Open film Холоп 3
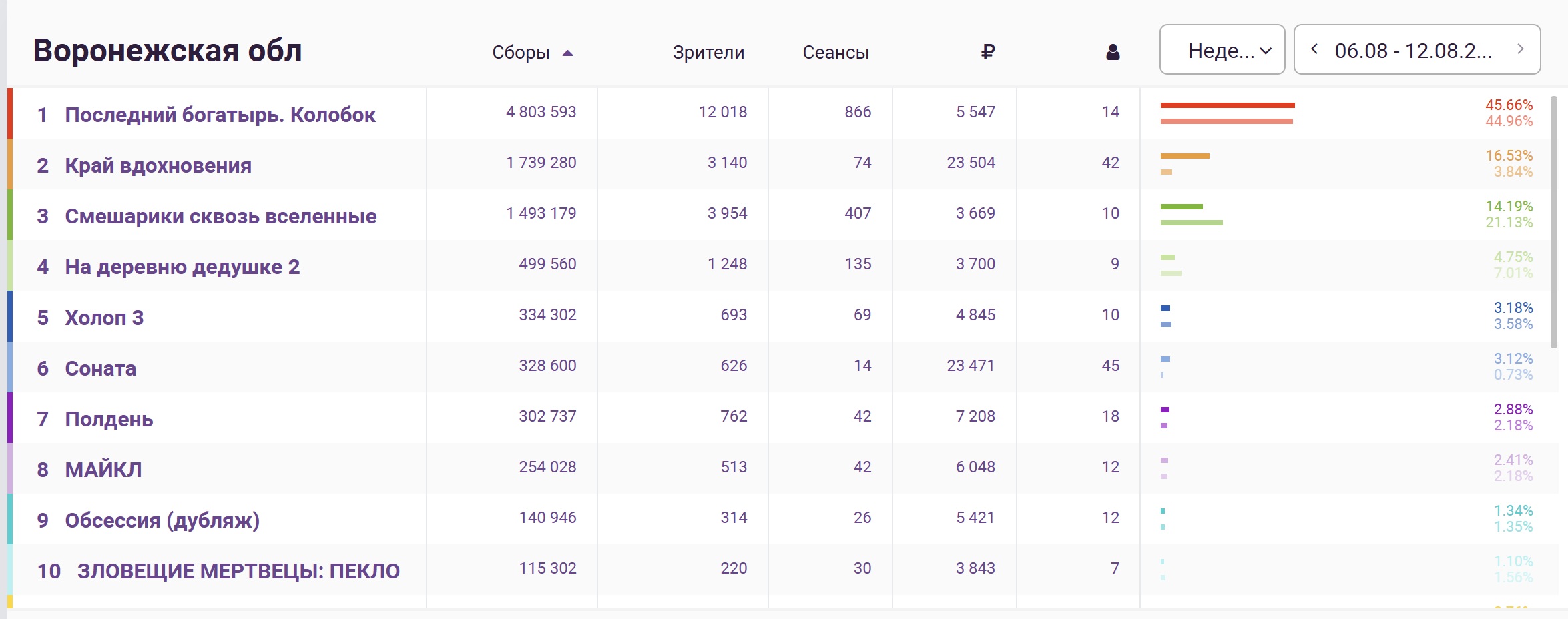The width and height of the screenshot is (1568, 619). (104, 318)
